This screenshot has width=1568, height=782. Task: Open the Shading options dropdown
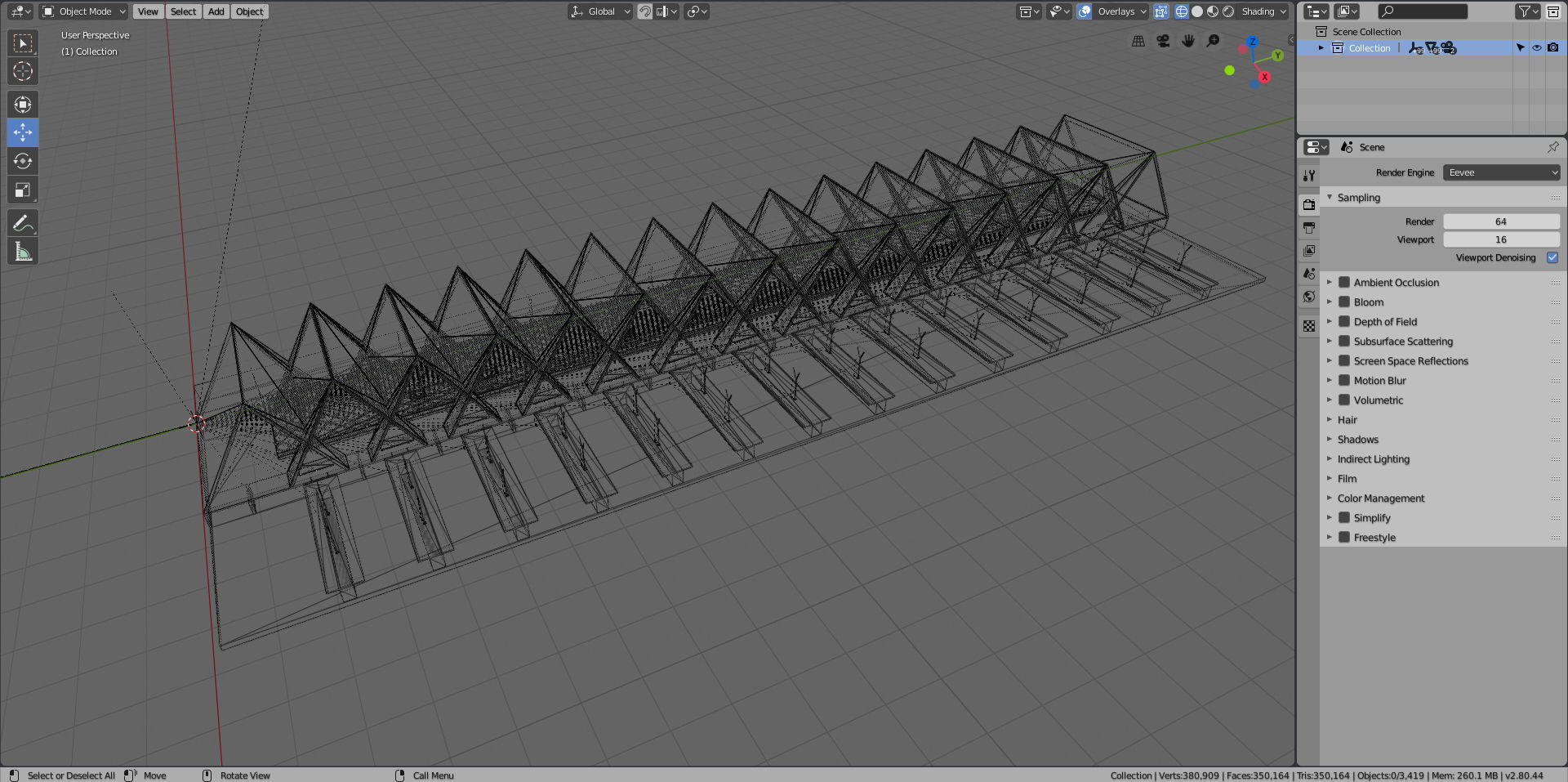[x=1263, y=11]
